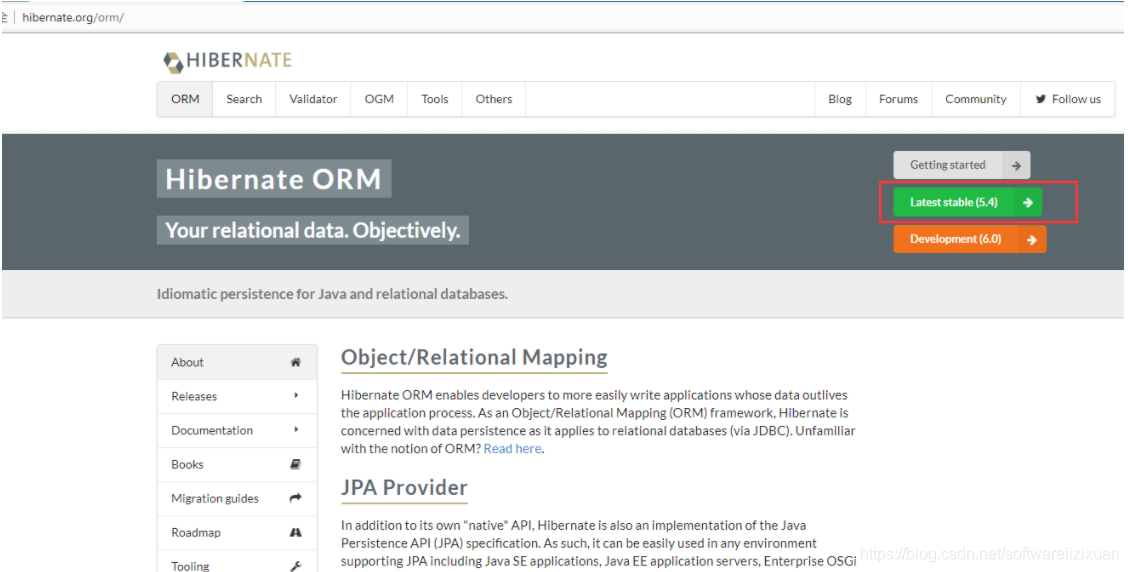Viewport: 1128px width, 572px height.
Task: Visit the Blog link
Action: click(x=840, y=99)
